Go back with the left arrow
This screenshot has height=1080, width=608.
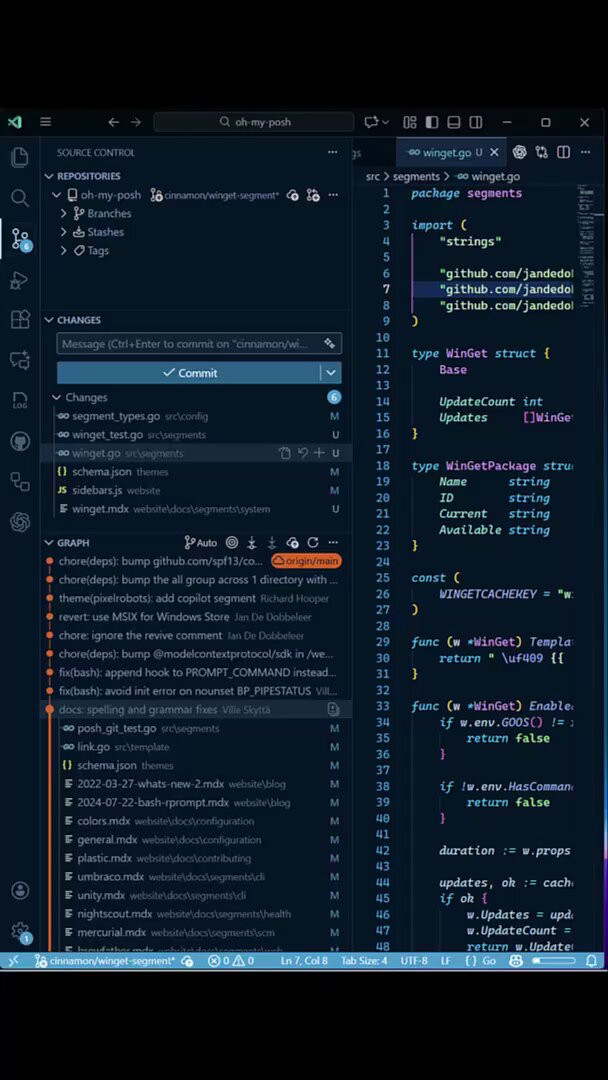pyautogui.click(x=113, y=122)
